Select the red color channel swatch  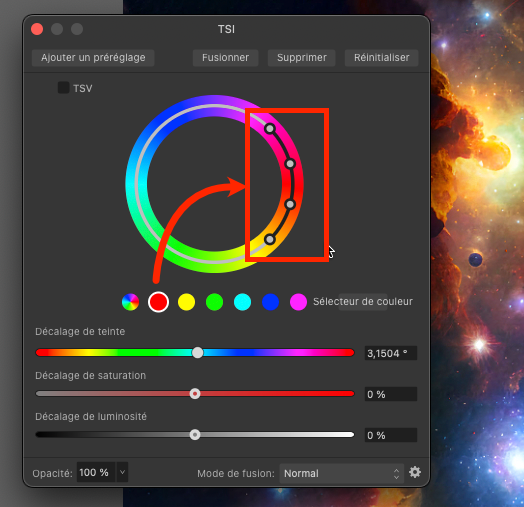[x=158, y=302]
